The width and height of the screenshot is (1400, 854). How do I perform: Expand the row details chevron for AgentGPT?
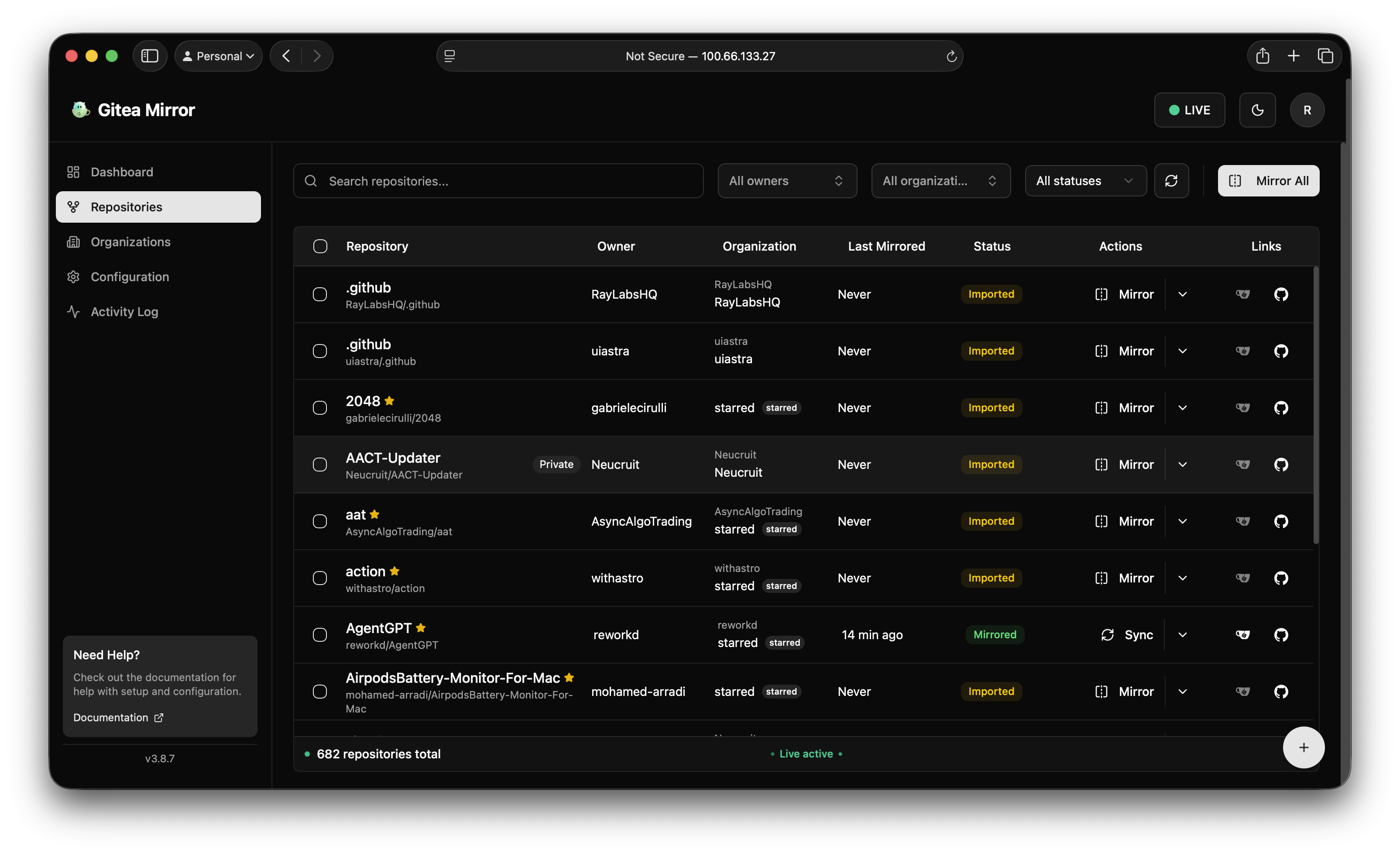pos(1182,634)
